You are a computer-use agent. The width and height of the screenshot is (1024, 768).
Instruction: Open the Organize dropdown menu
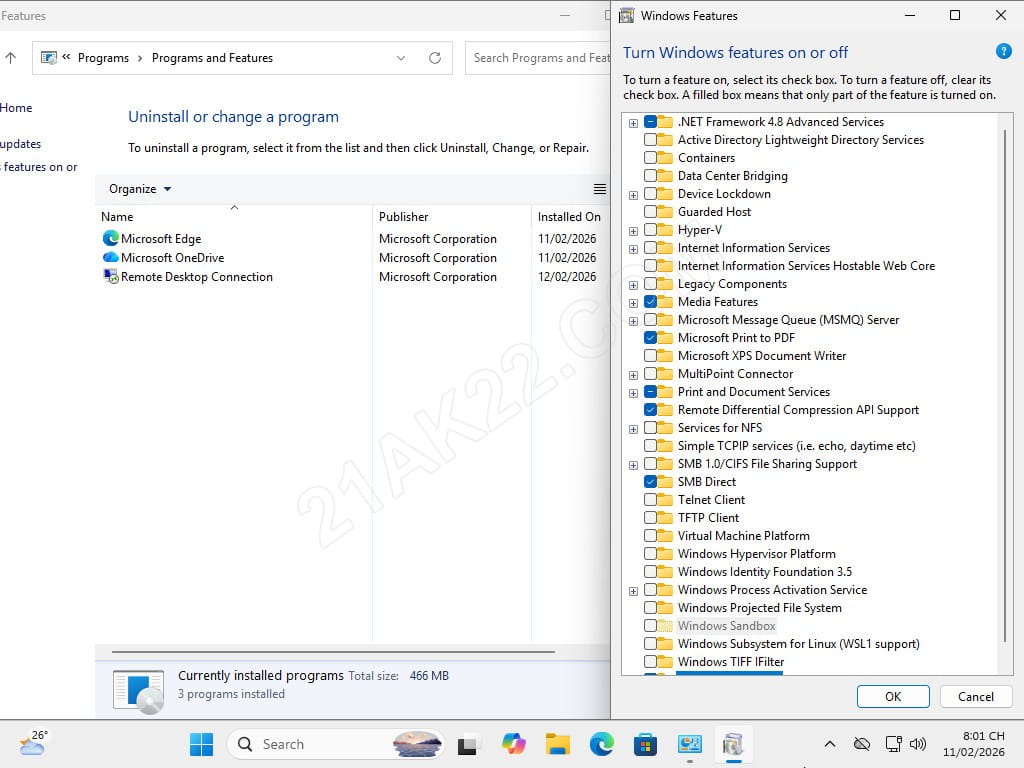coord(140,189)
